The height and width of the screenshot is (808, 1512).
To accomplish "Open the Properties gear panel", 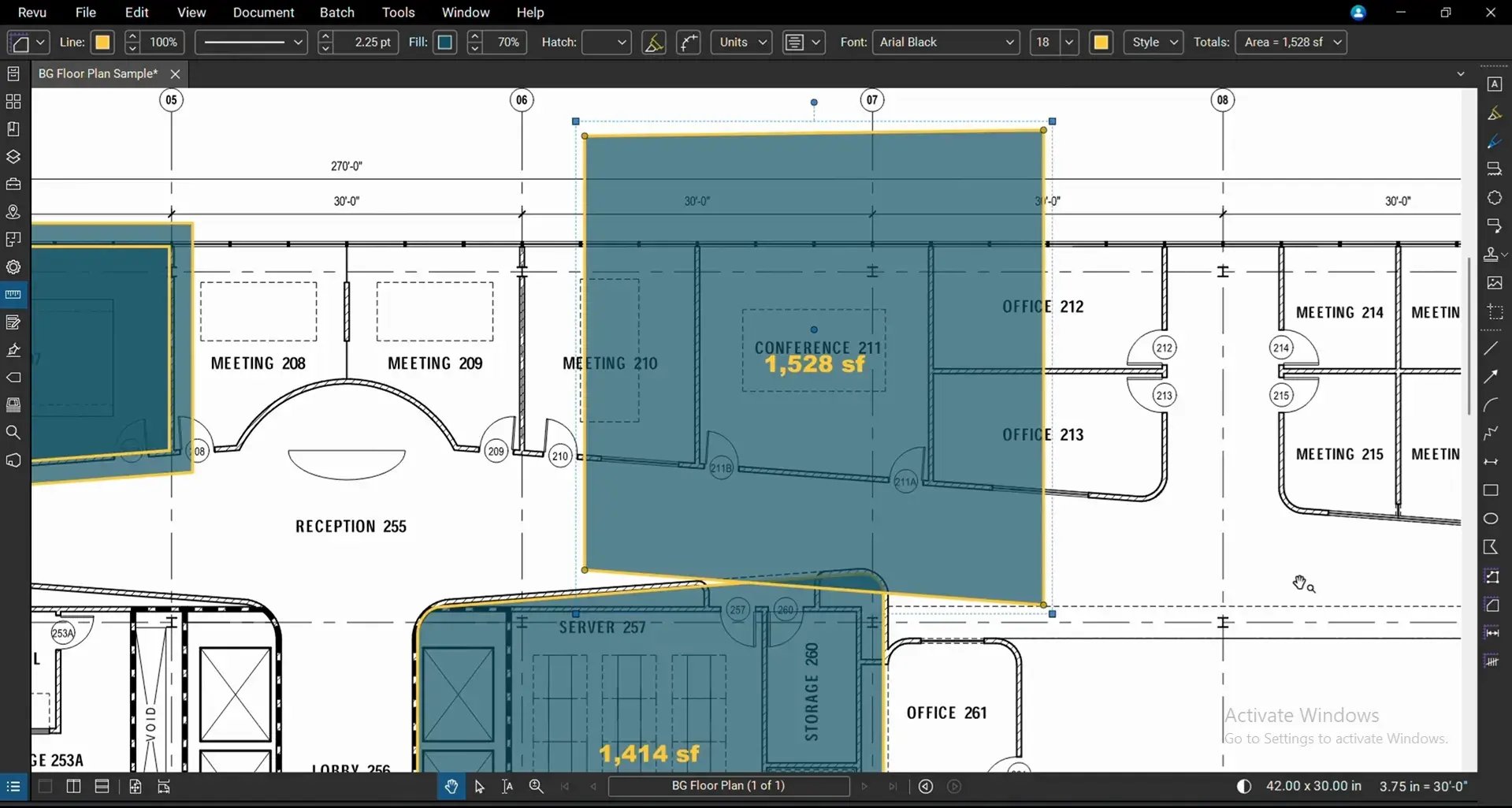I will (x=13, y=267).
